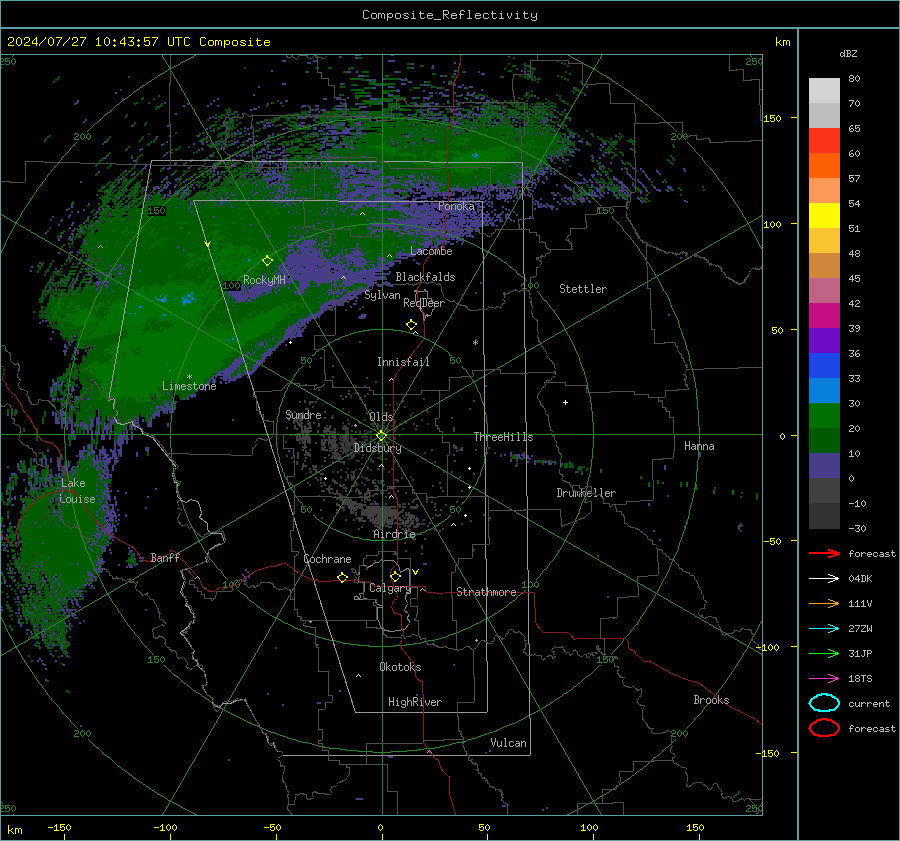Screen dimensions: 900x841
Task: Click the ThreeHills city label
Action: click(x=503, y=437)
